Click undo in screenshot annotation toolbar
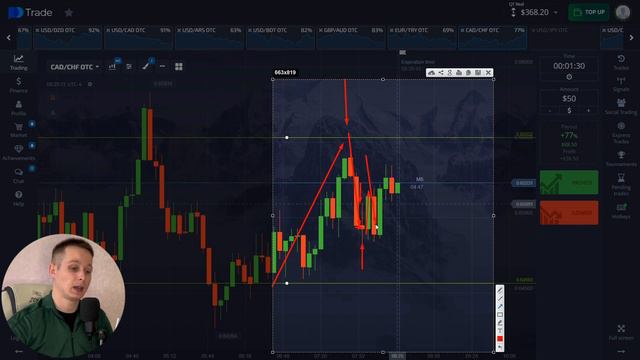Screen dimensions: 640x360 (x=500, y=347)
